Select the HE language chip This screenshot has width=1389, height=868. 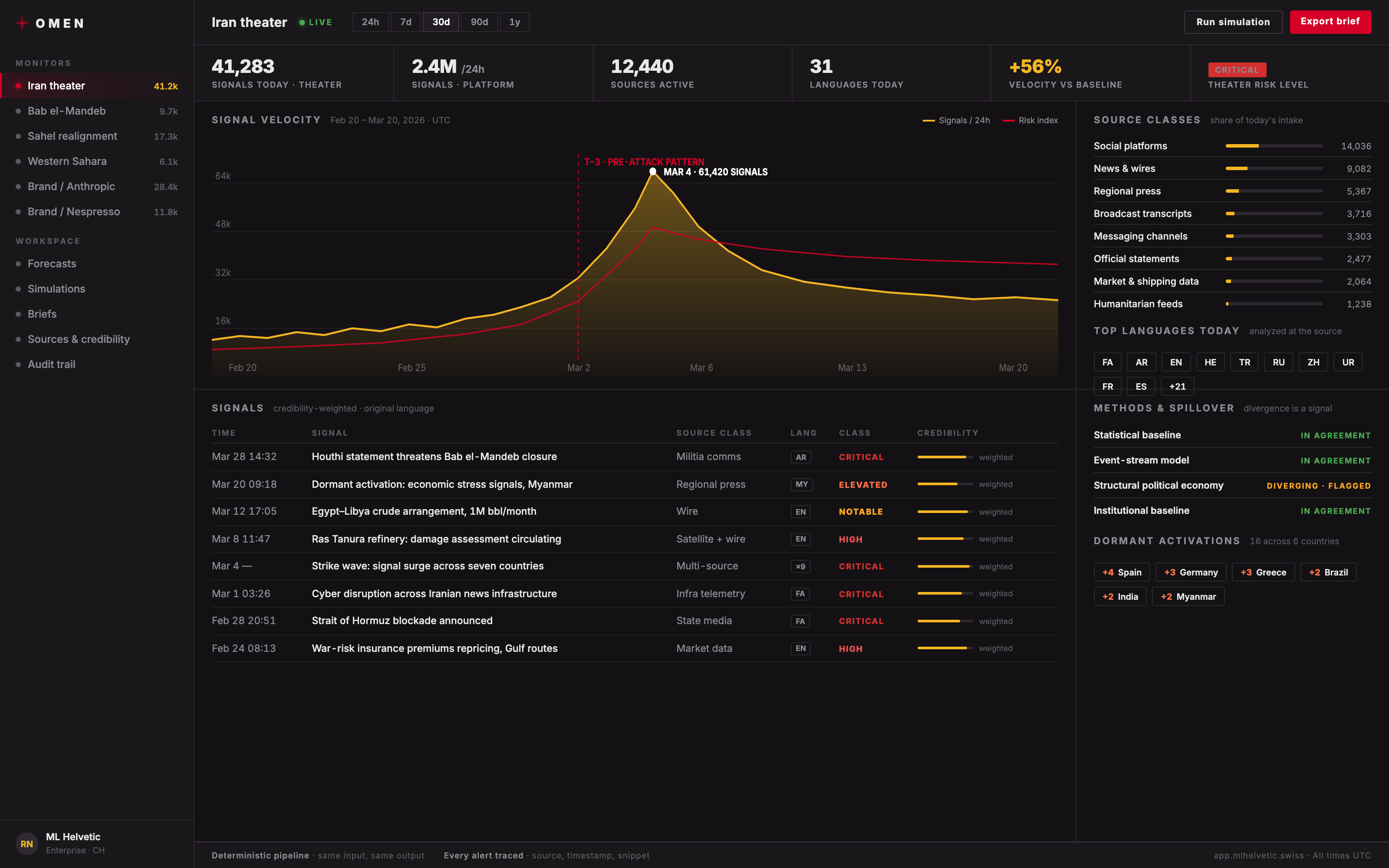click(x=1210, y=362)
